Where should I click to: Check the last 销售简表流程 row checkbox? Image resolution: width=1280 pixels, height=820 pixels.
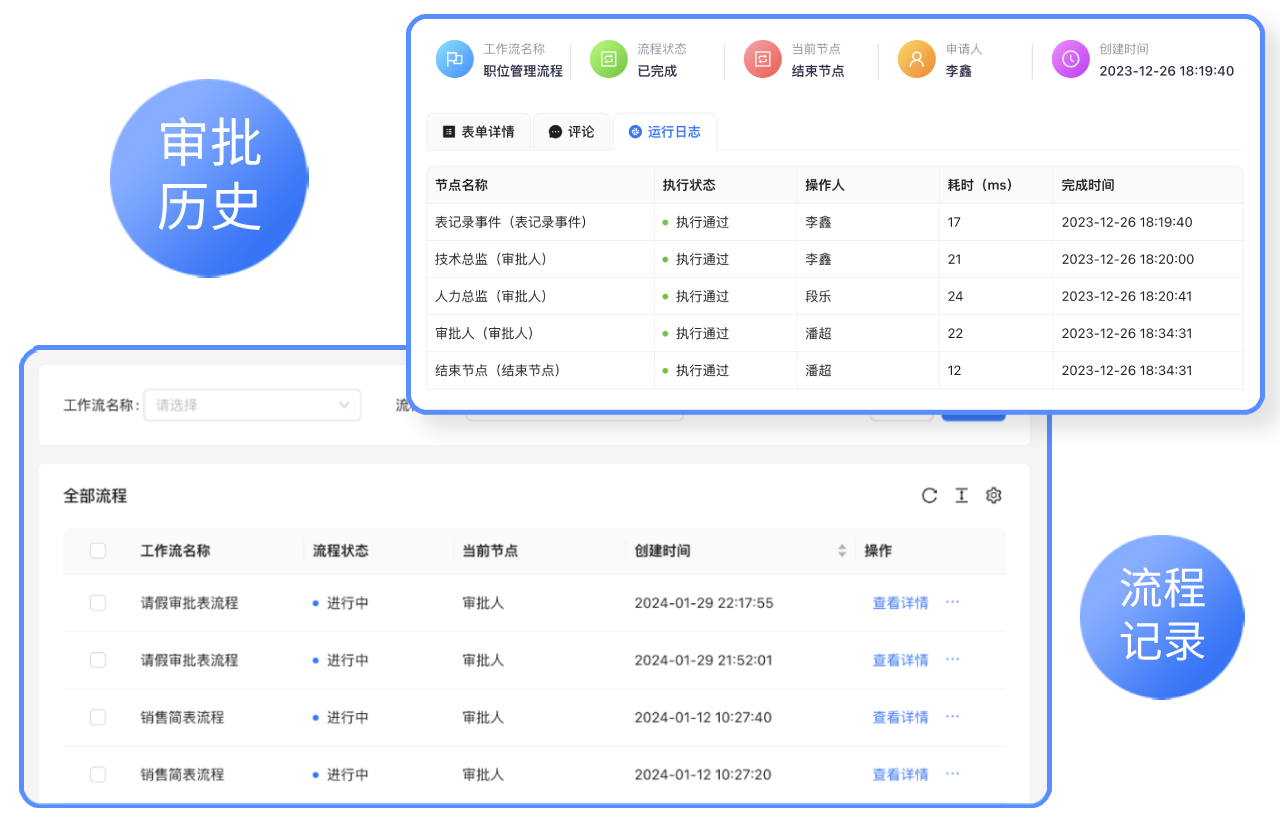coord(98,774)
